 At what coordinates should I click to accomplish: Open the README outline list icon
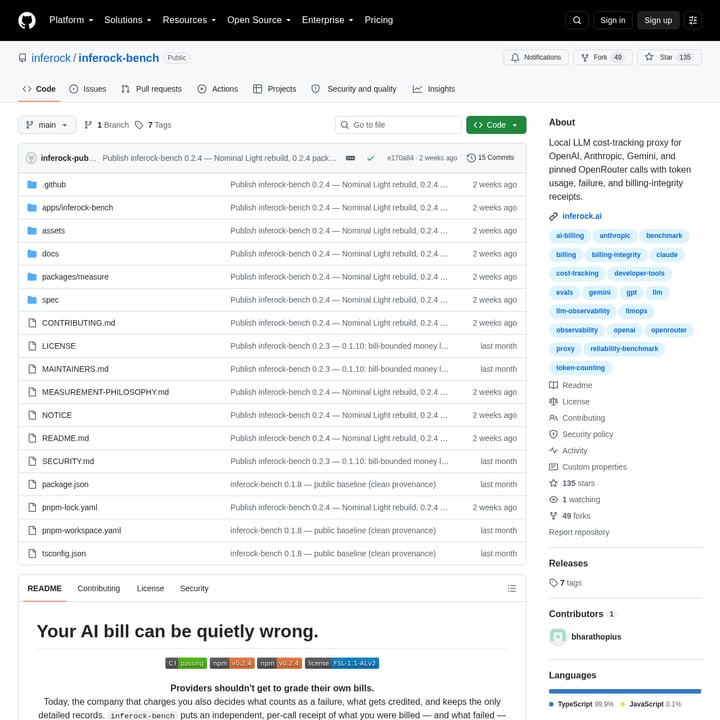click(512, 588)
